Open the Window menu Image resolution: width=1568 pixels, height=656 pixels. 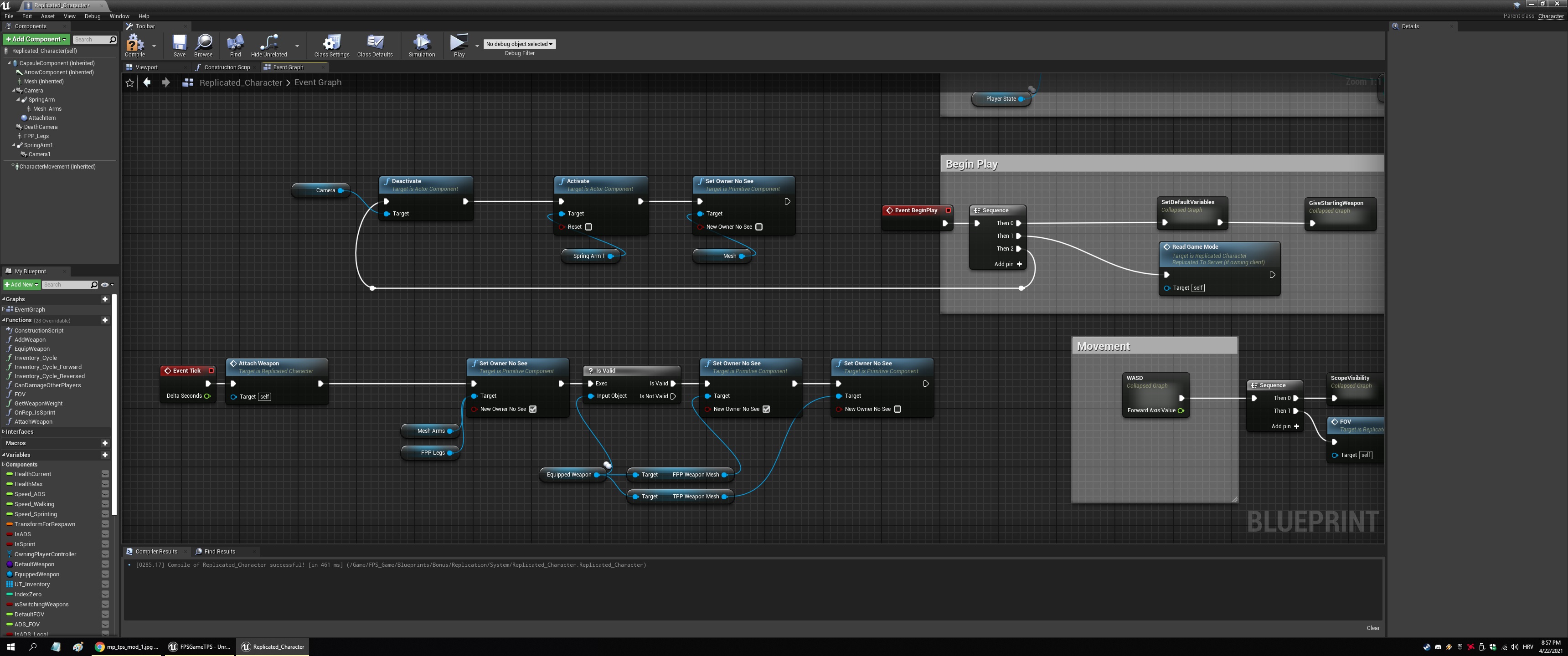coord(119,16)
